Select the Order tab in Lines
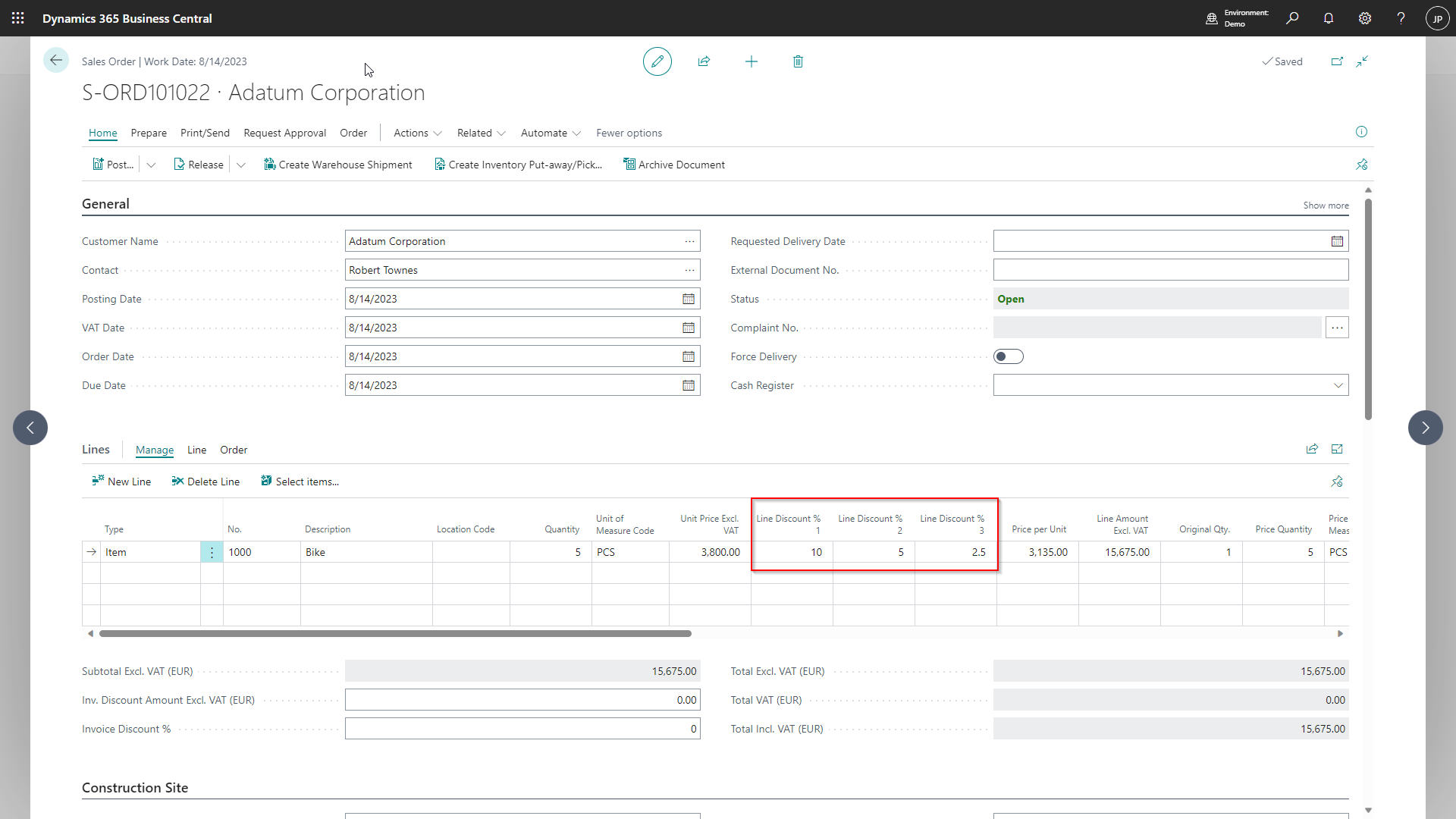The width and height of the screenshot is (1456, 819). point(233,449)
